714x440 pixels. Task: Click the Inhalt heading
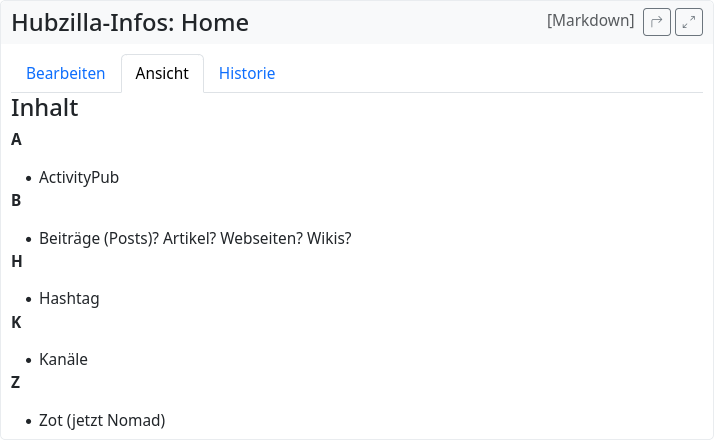(45, 108)
